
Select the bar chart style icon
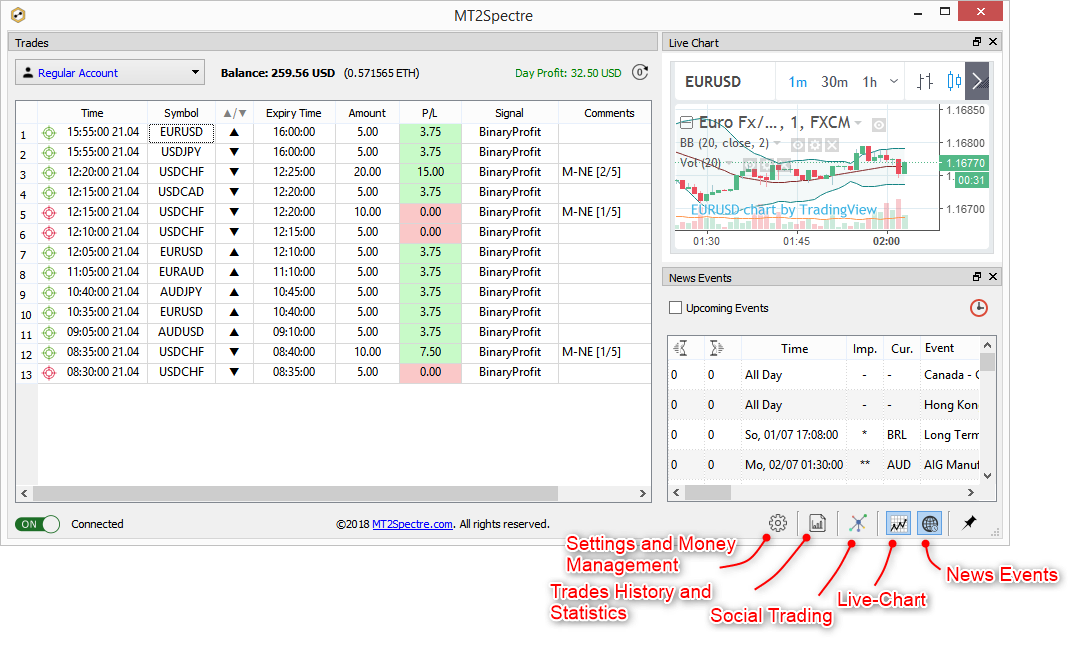pos(925,82)
